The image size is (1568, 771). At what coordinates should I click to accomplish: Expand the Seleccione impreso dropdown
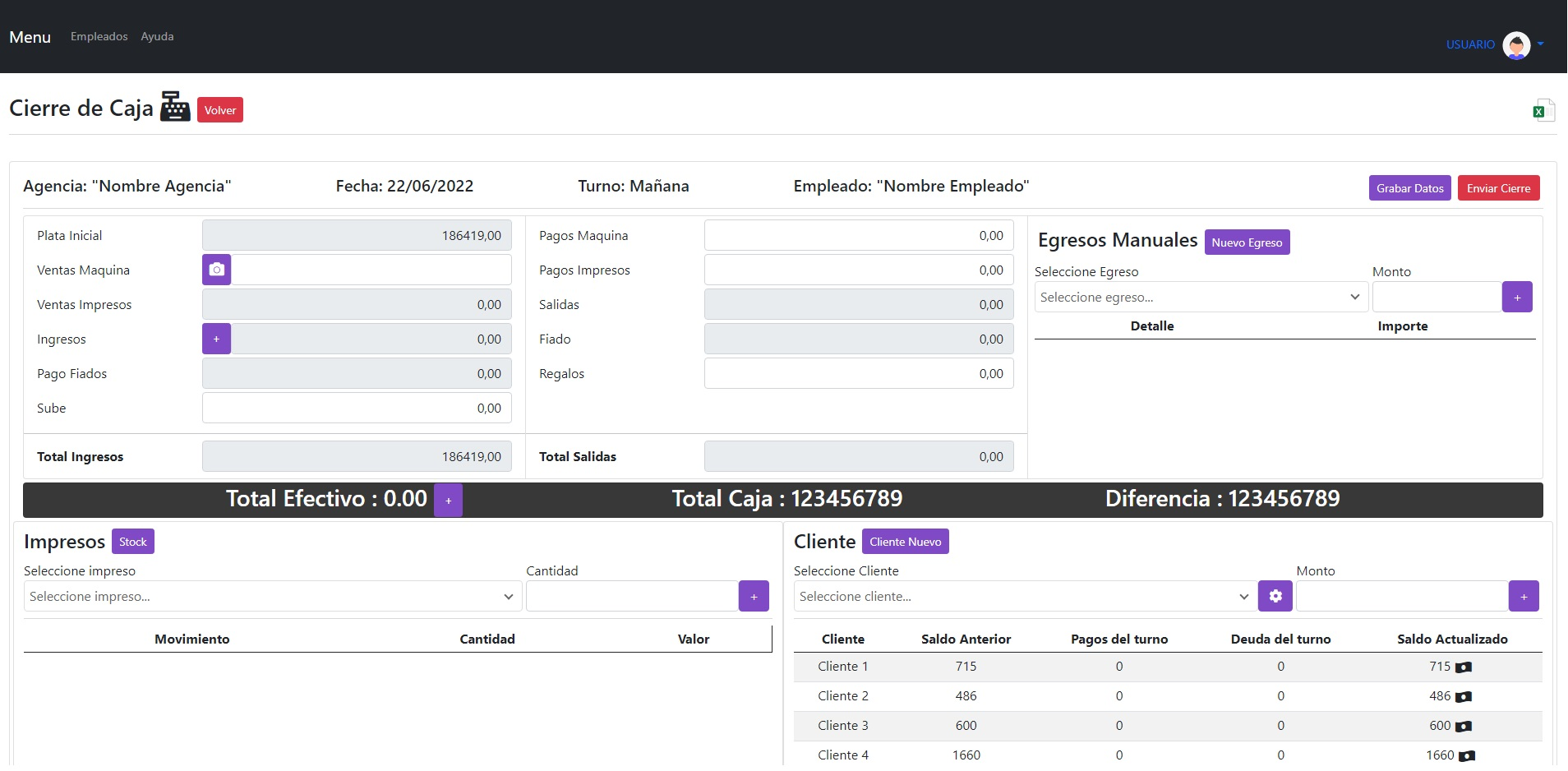(272, 596)
